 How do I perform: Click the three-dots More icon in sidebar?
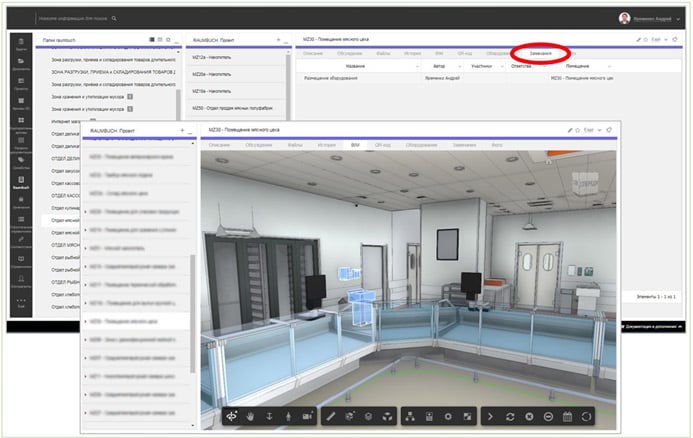tap(21, 302)
